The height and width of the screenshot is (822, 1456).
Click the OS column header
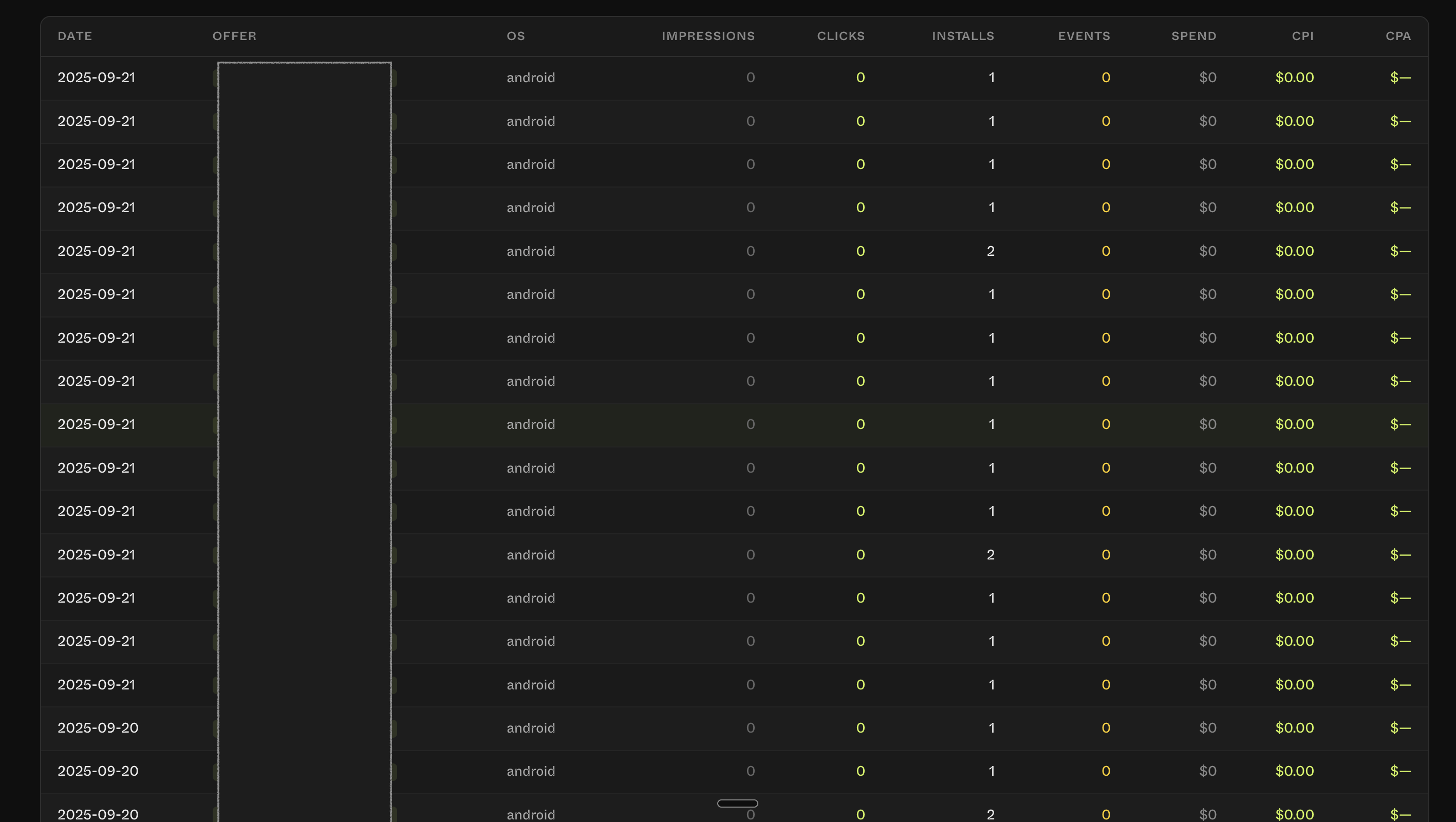515,36
